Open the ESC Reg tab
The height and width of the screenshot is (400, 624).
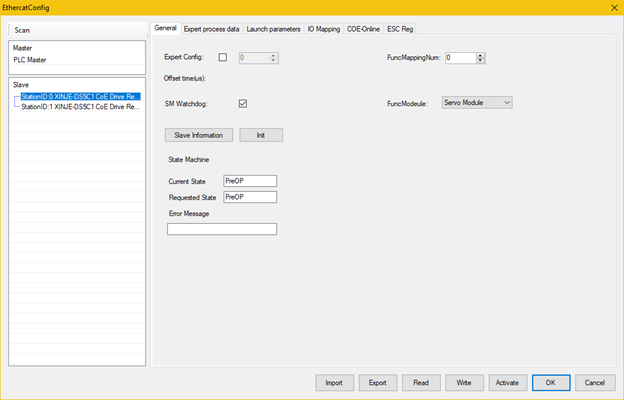(x=400, y=29)
